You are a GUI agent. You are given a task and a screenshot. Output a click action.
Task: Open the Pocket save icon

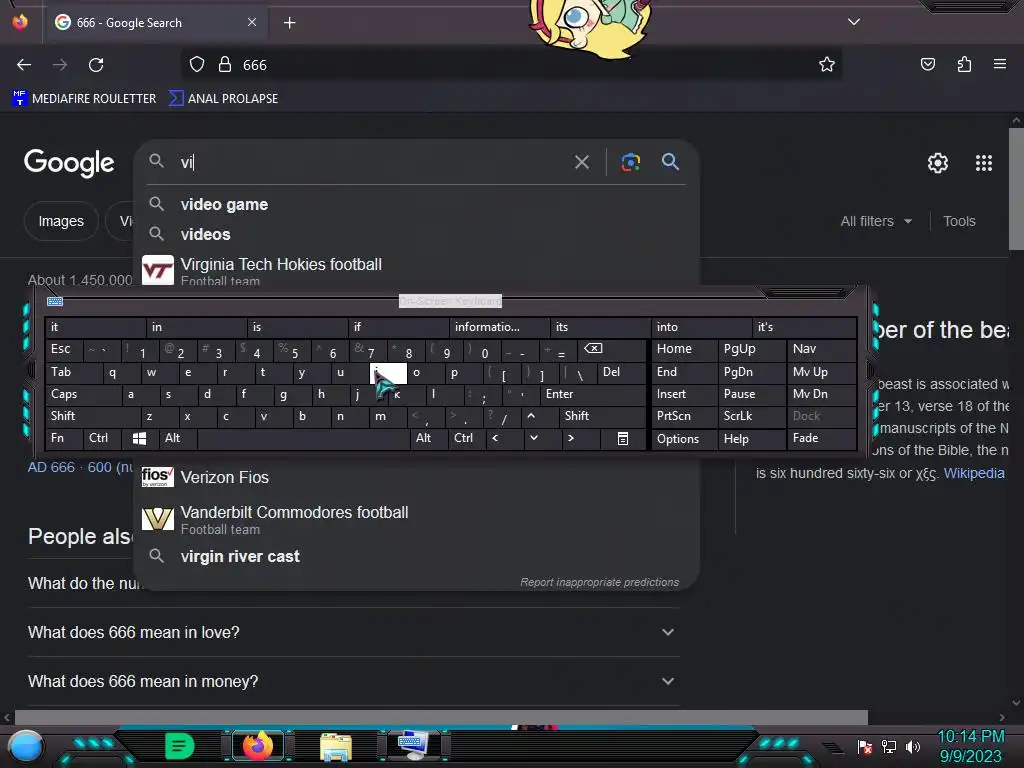pos(927,64)
